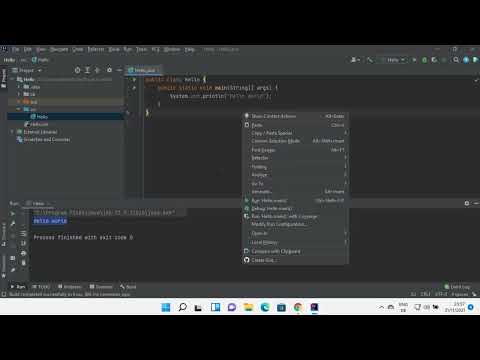Click Expand All in Project panel

tap(87, 70)
